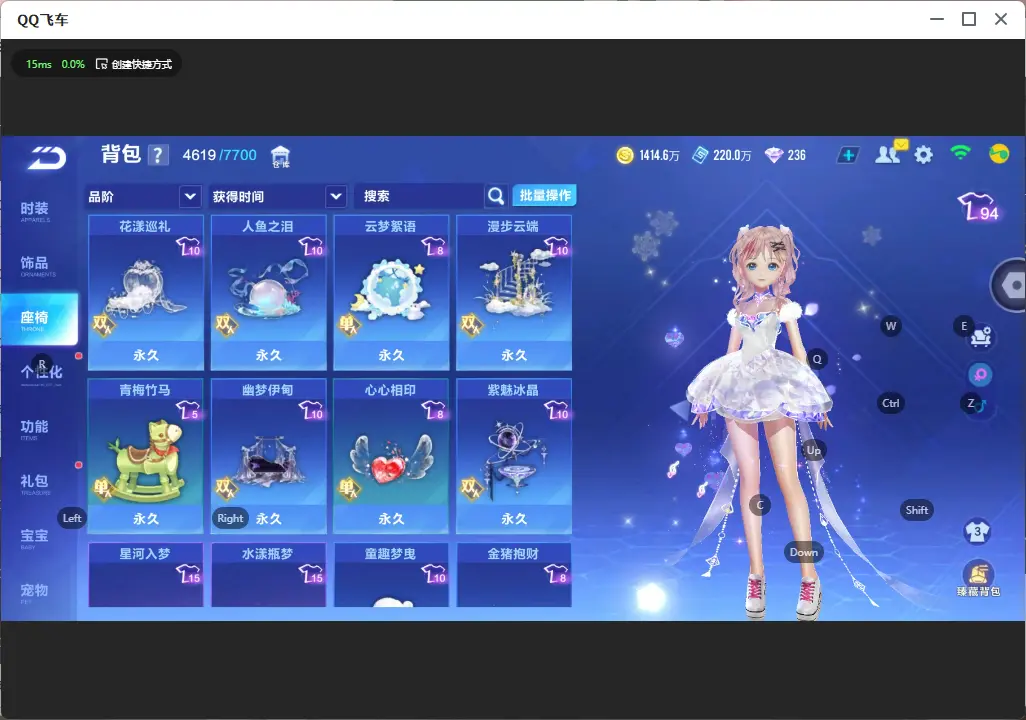Select the 幽梦伊甸 seat item
1026x720 pixels.
point(268,456)
